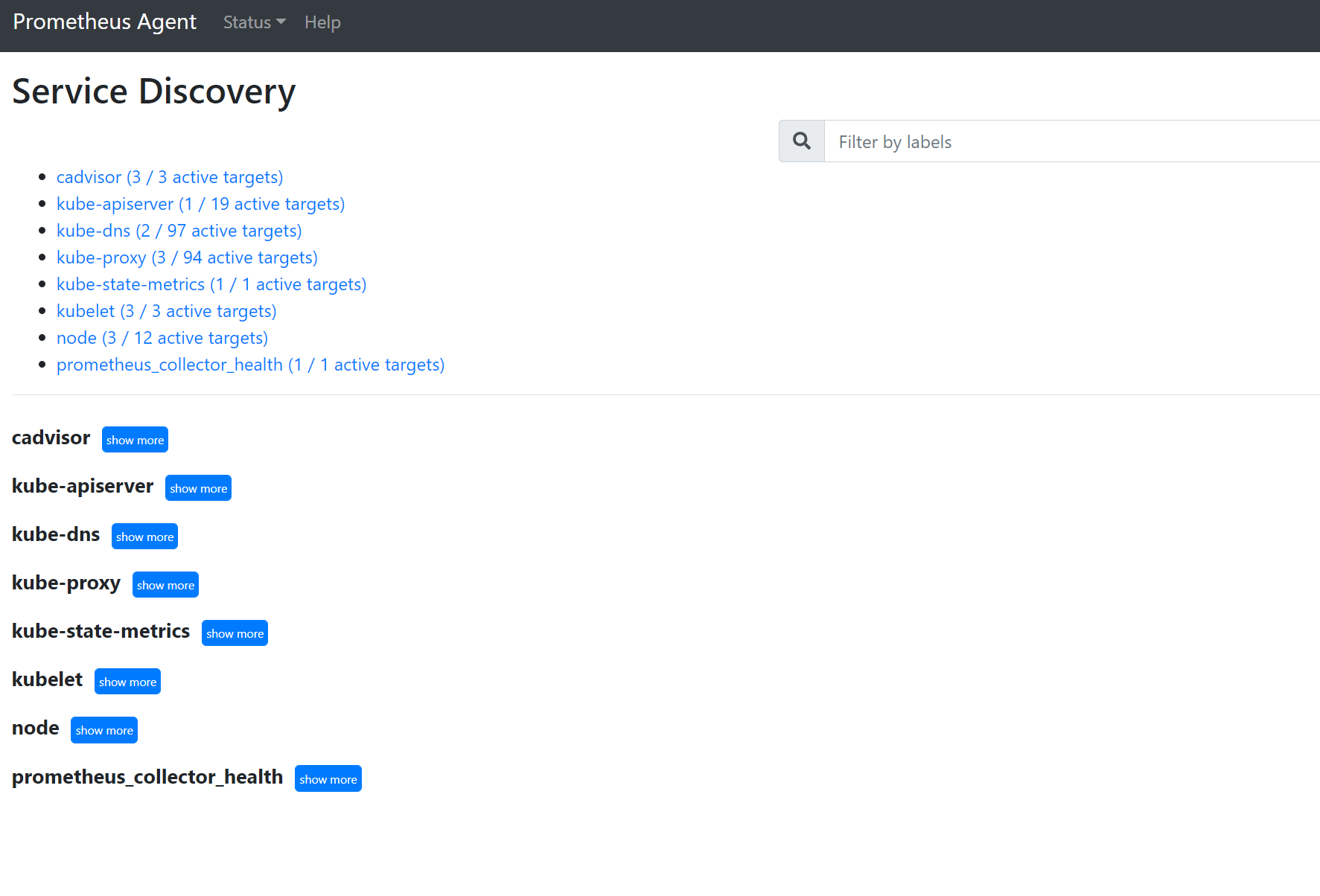The height and width of the screenshot is (896, 1320).
Task: Open the Help page
Action: click(x=322, y=22)
